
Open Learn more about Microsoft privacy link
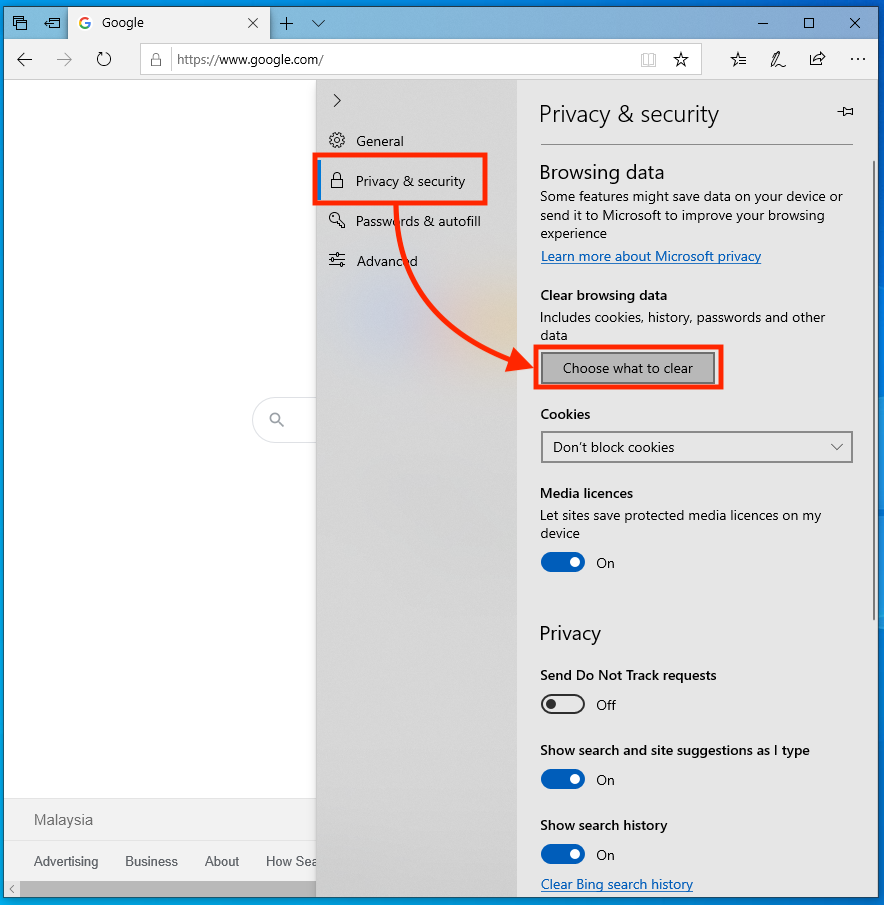tap(651, 257)
